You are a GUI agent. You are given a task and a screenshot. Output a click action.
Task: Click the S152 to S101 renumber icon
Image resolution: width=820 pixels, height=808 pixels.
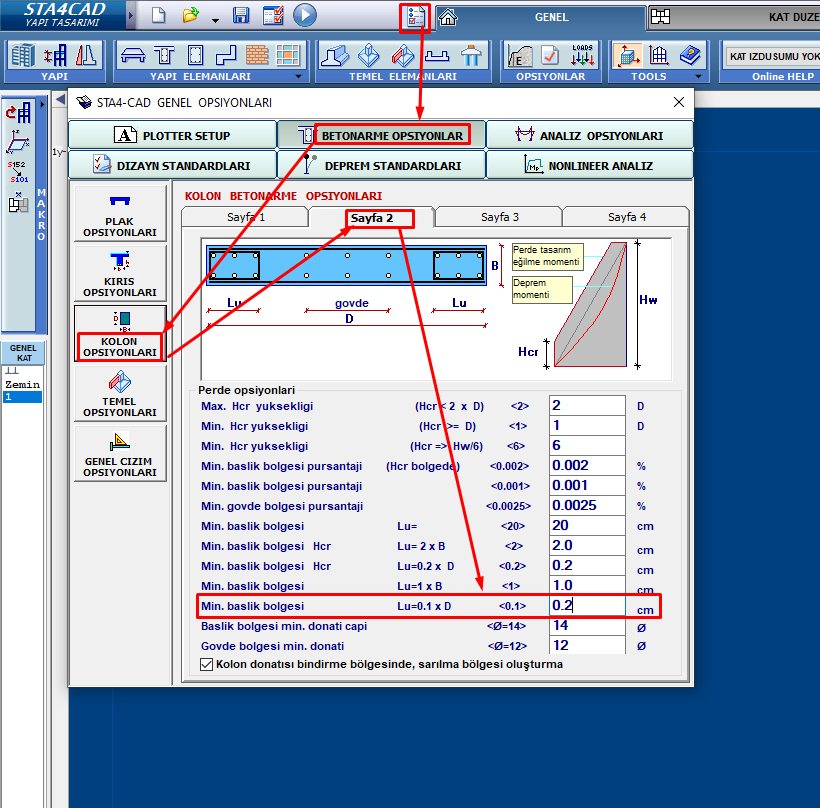click(18, 171)
